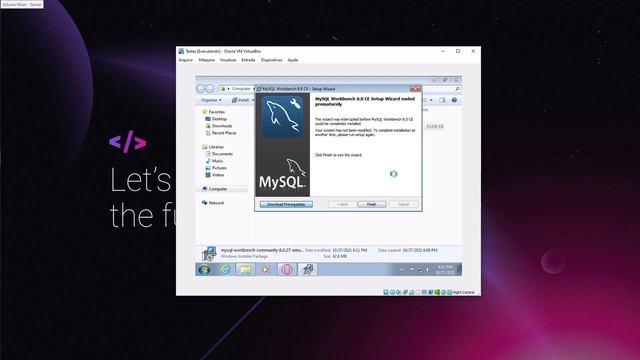The height and width of the screenshot is (360, 640).
Task: Open the Entrada menu in VirtualBox
Action: pos(248,60)
